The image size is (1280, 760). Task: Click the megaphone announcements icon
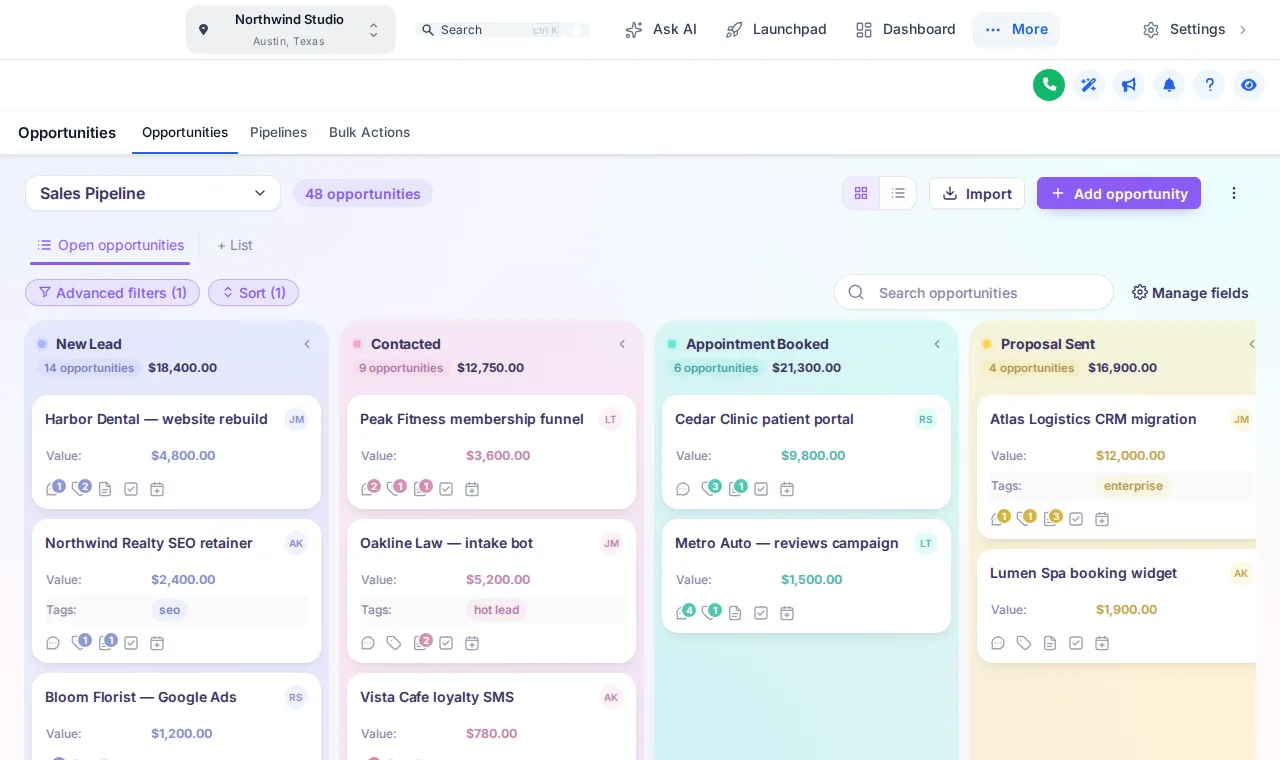(1129, 85)
